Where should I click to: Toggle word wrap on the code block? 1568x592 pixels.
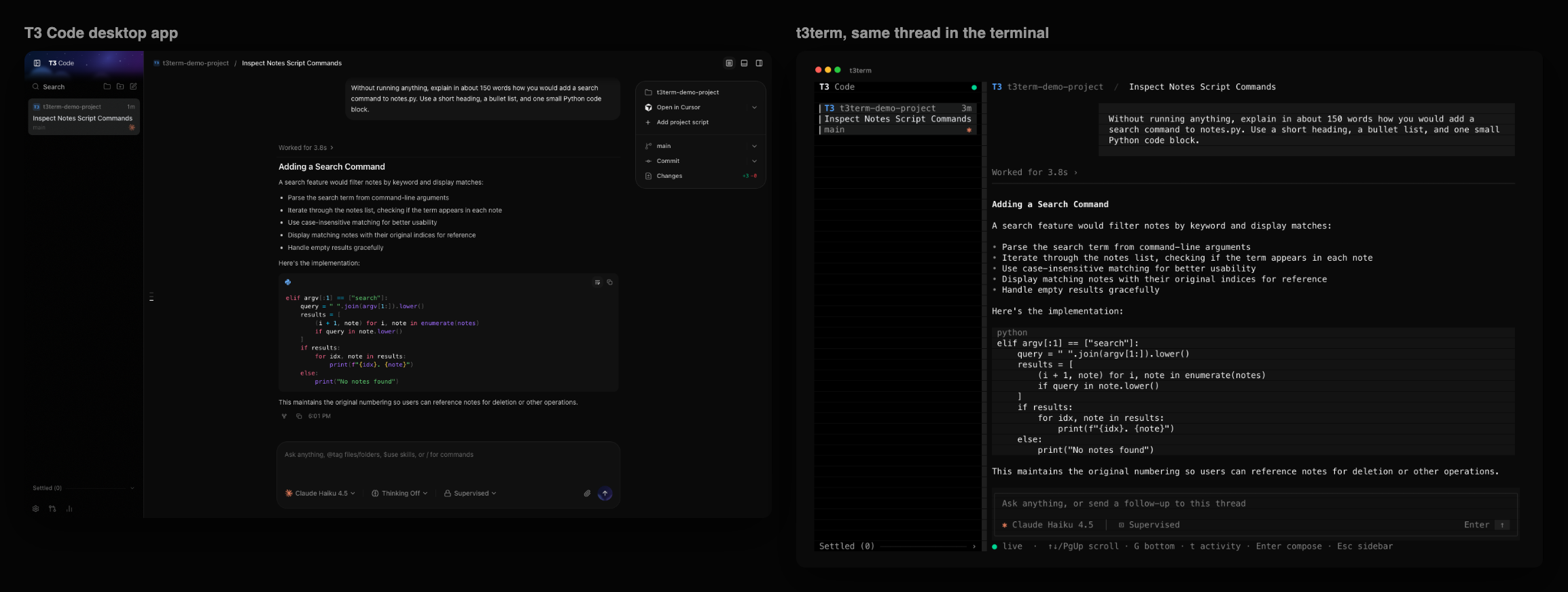[x=597, y=282]
